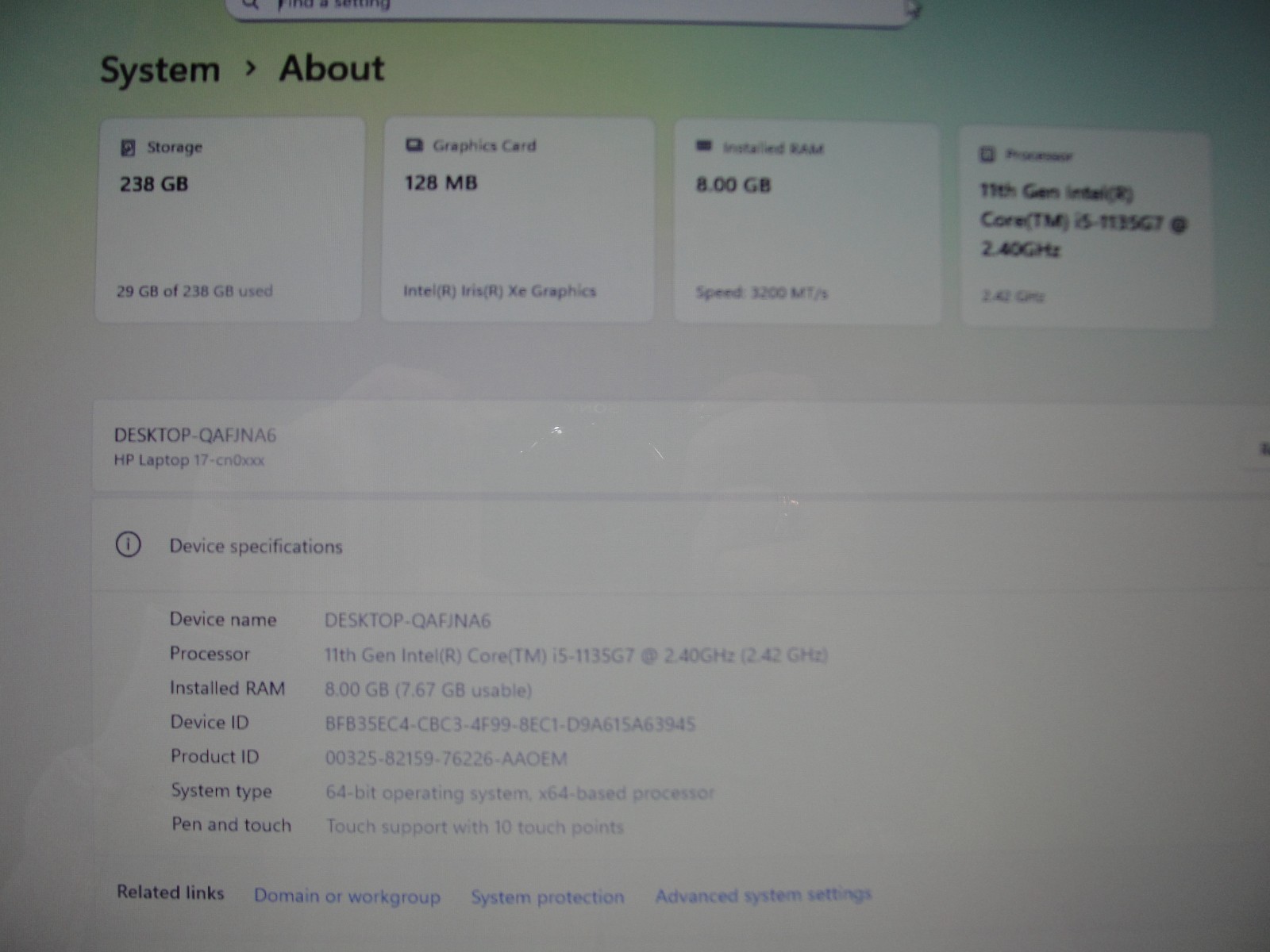Click the Device name value DESKTOP-QAFJNA6

click(408, 620)
